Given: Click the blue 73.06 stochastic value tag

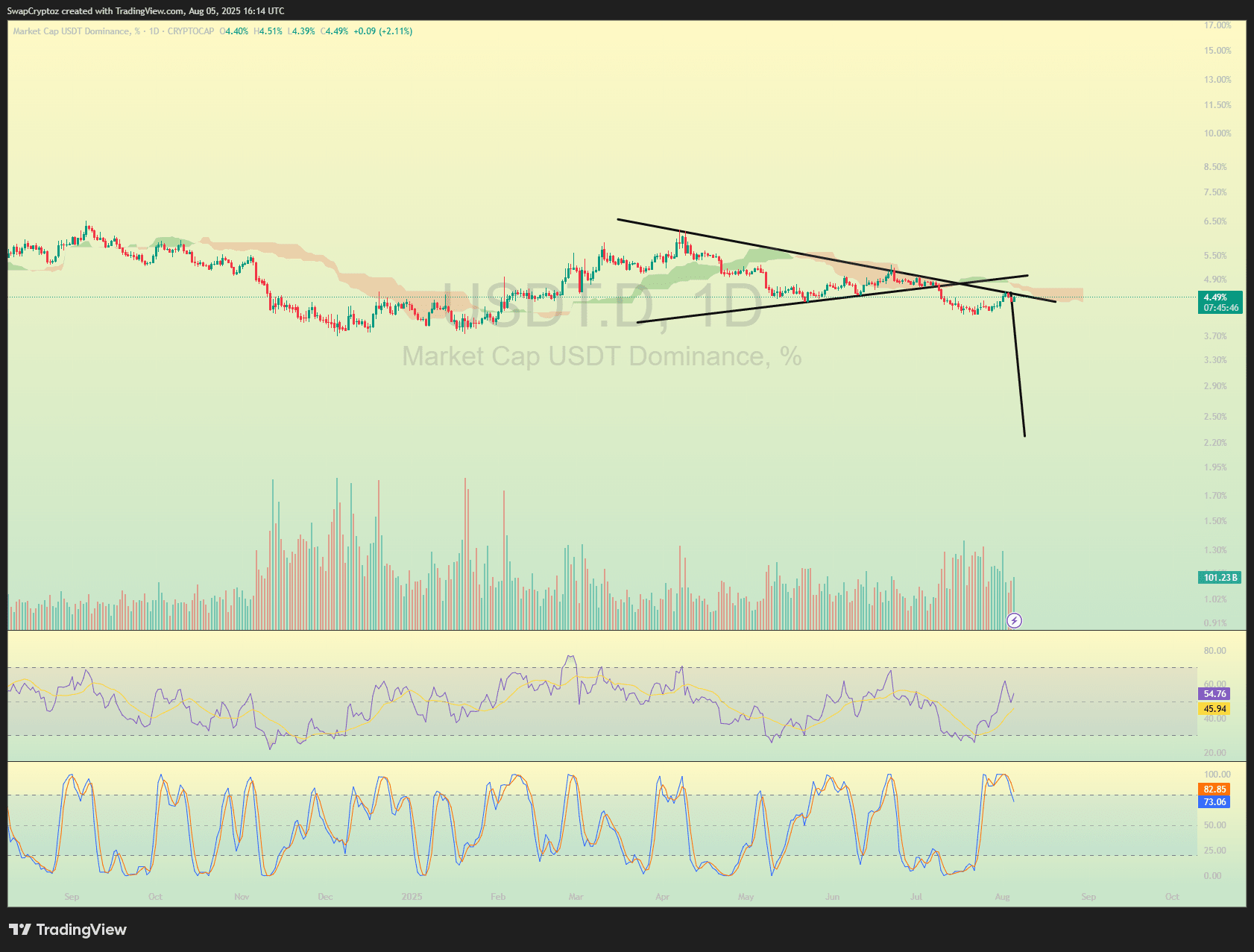Looking at the screenshot, I should [x=1214, y=802].
